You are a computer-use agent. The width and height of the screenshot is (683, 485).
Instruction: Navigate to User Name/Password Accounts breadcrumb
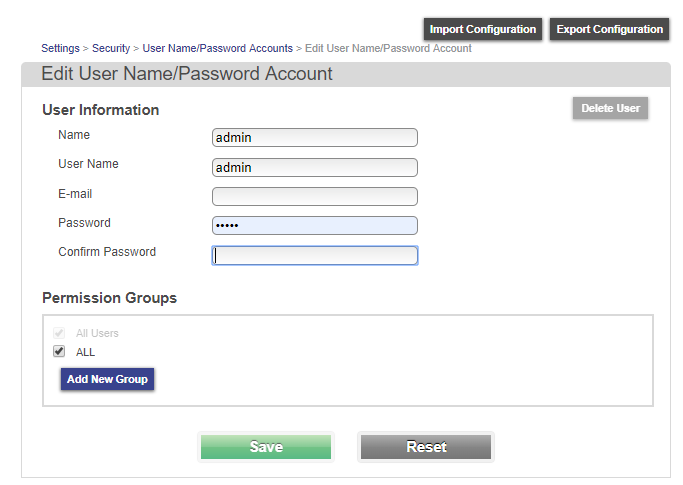tap(217, 48)
